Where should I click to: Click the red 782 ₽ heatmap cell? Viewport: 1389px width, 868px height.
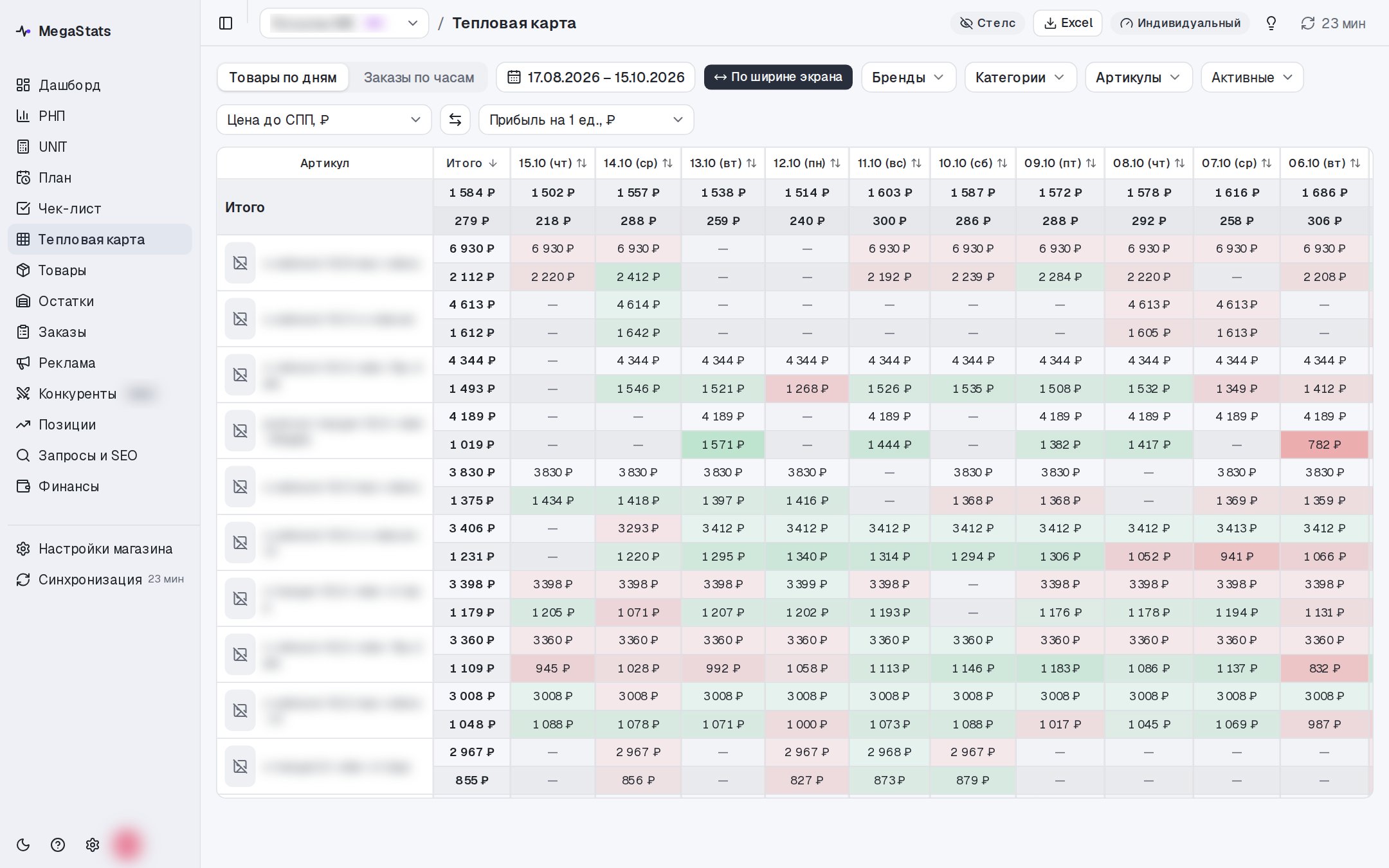[1324, 444]
